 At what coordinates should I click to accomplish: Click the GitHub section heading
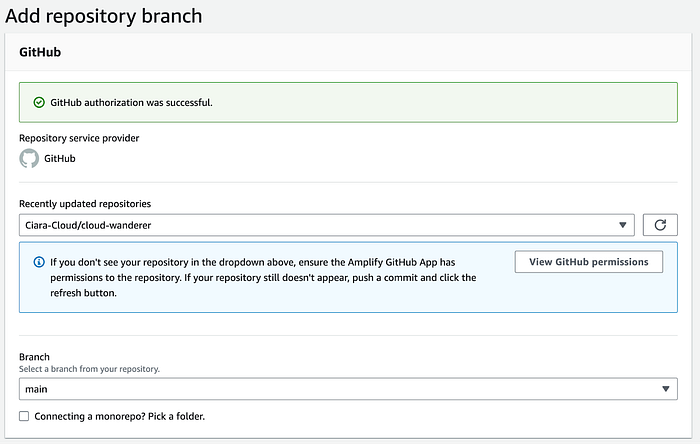click(x=40, y=52)
